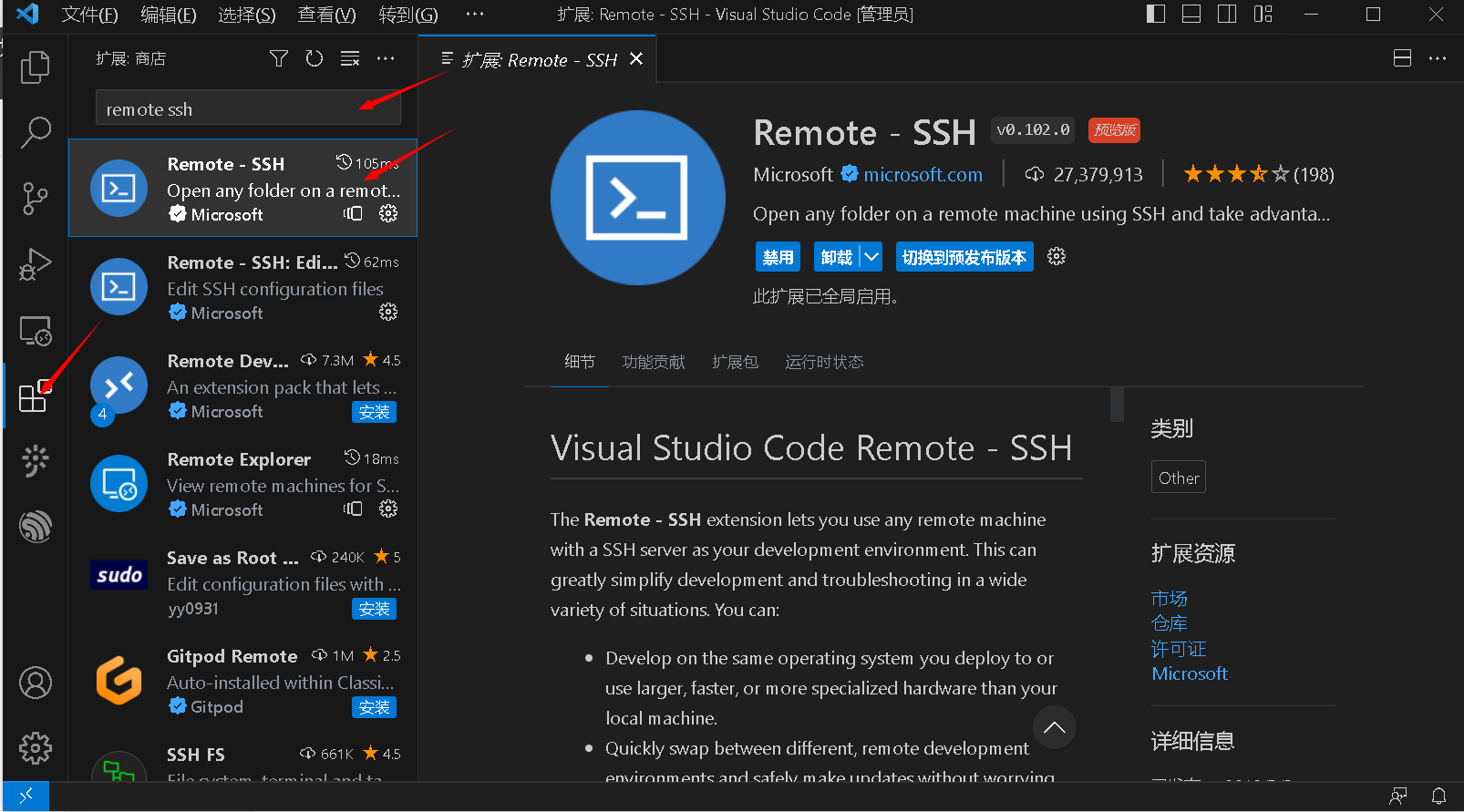The height and width of the screenshot is (812, 1464).
Task: Select the 扩展包 tab
Action: coord(735,362)
